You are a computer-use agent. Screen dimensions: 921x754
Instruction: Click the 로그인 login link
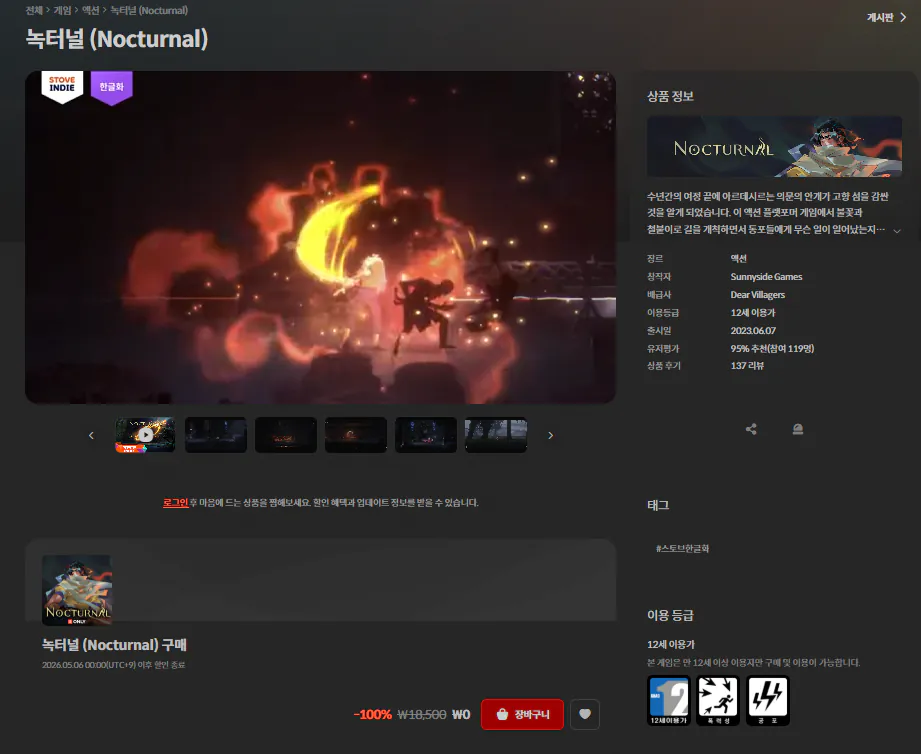click(x=175, y=503)
